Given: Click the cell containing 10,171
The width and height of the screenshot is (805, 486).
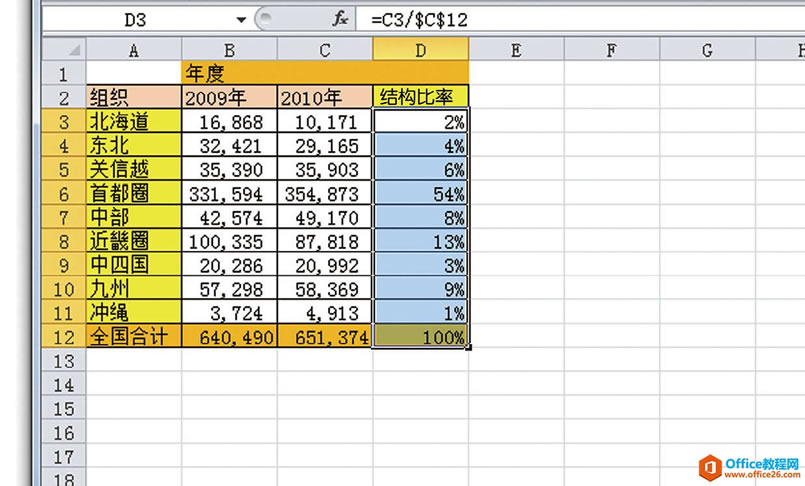Looking at the screenshot, I should (x=324, y=121).
